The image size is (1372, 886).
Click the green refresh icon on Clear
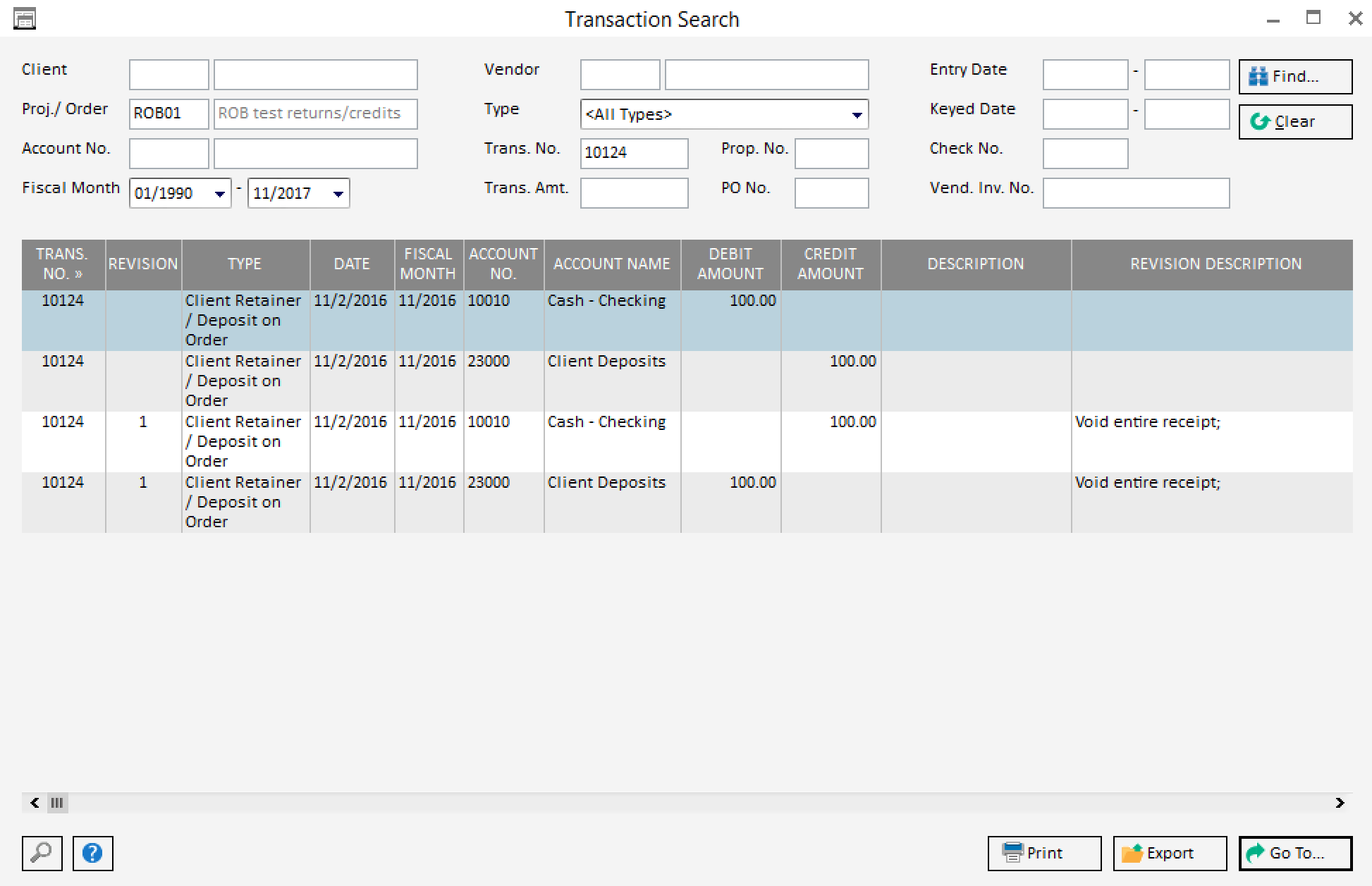click(x=1261, y=121)
